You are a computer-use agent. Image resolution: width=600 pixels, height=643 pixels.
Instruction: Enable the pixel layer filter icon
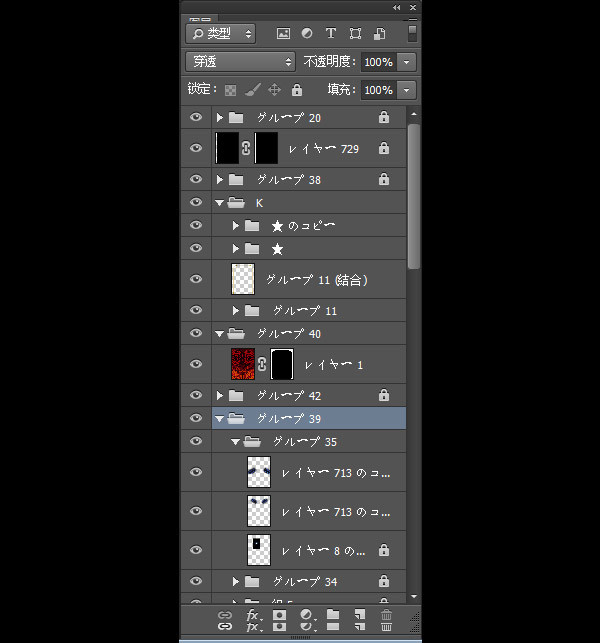[x=283, y=34]
